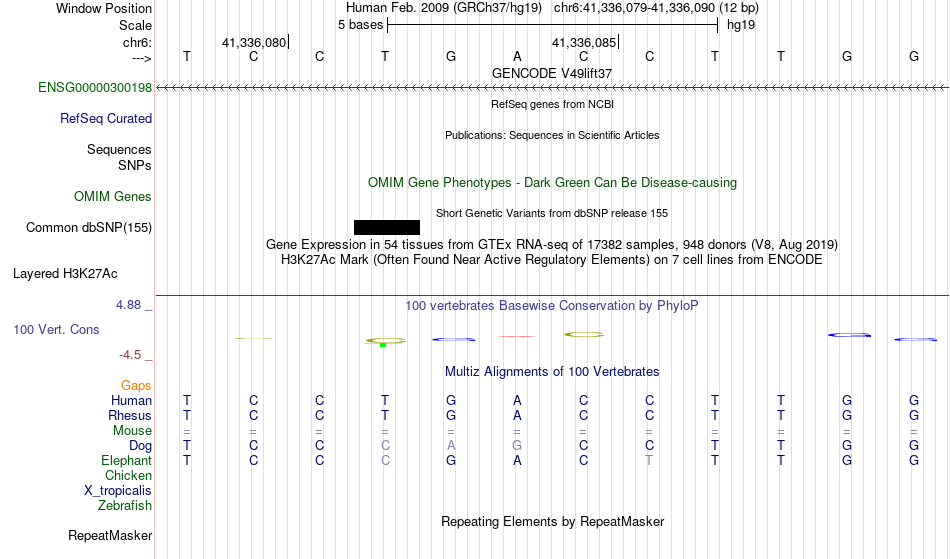Click the chr6: base position label
The width and height of the screenshot is (950, 559).
coord(137,42)
